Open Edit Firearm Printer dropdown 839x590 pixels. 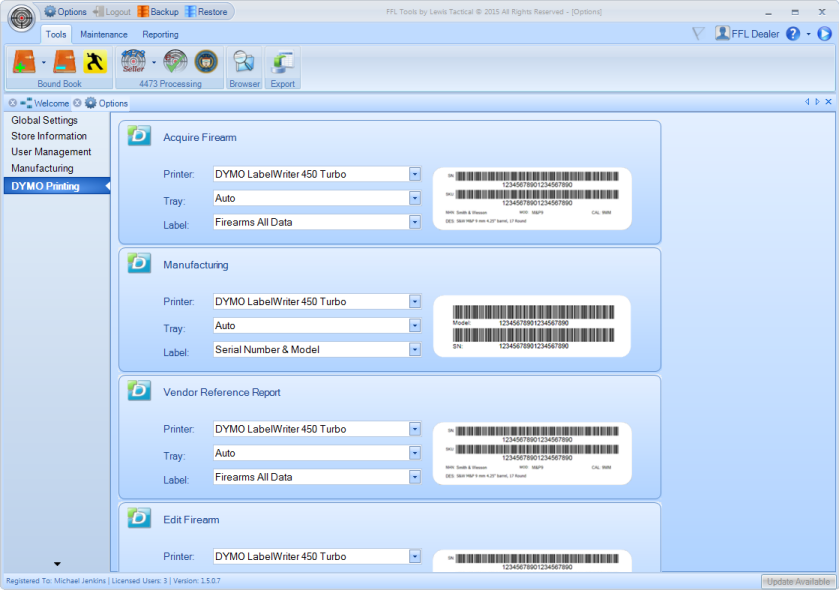coord(415,556)
